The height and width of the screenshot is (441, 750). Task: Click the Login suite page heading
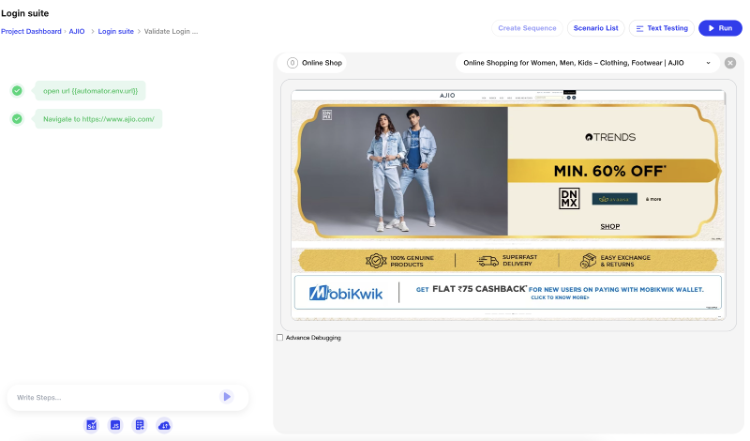(x=25, y=13)
